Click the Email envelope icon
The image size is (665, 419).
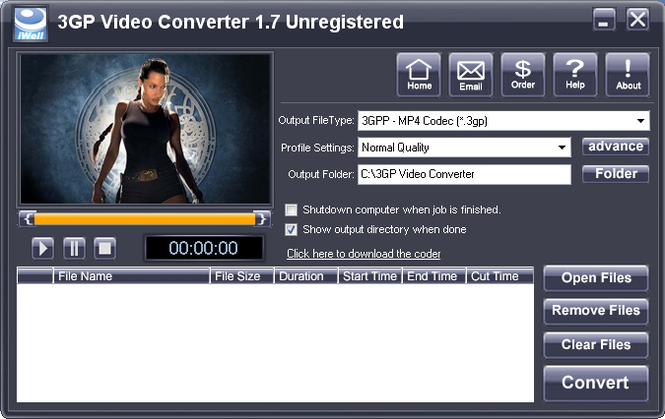click(x=471, y=75)
